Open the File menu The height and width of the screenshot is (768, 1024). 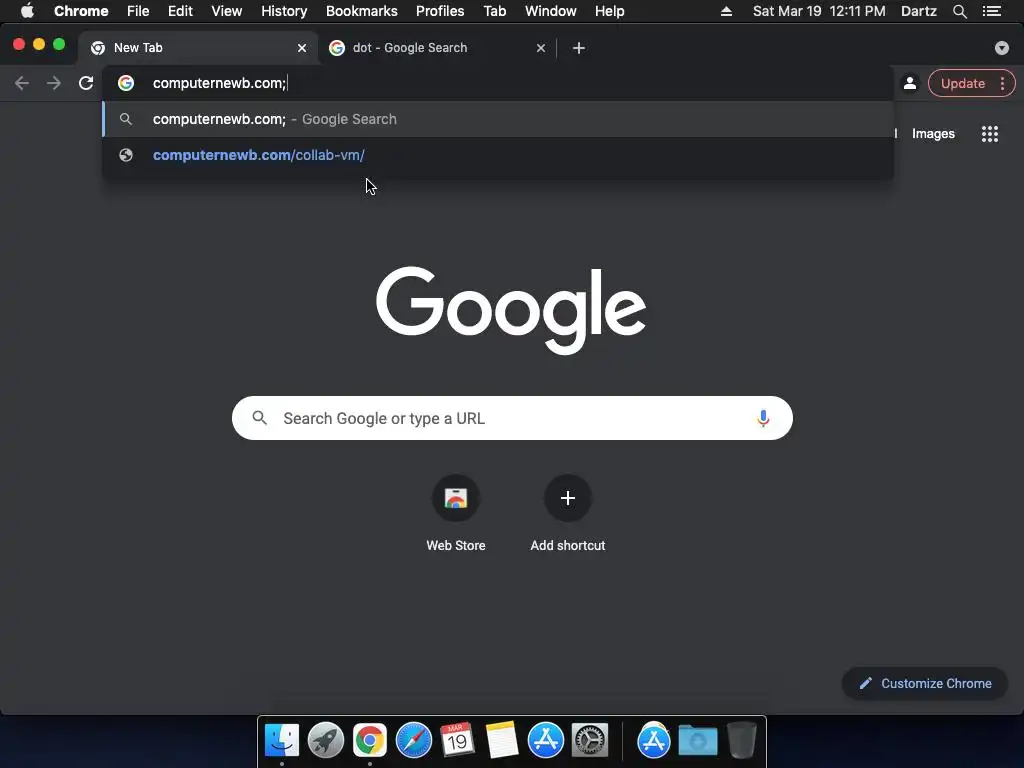pos(138,11)
